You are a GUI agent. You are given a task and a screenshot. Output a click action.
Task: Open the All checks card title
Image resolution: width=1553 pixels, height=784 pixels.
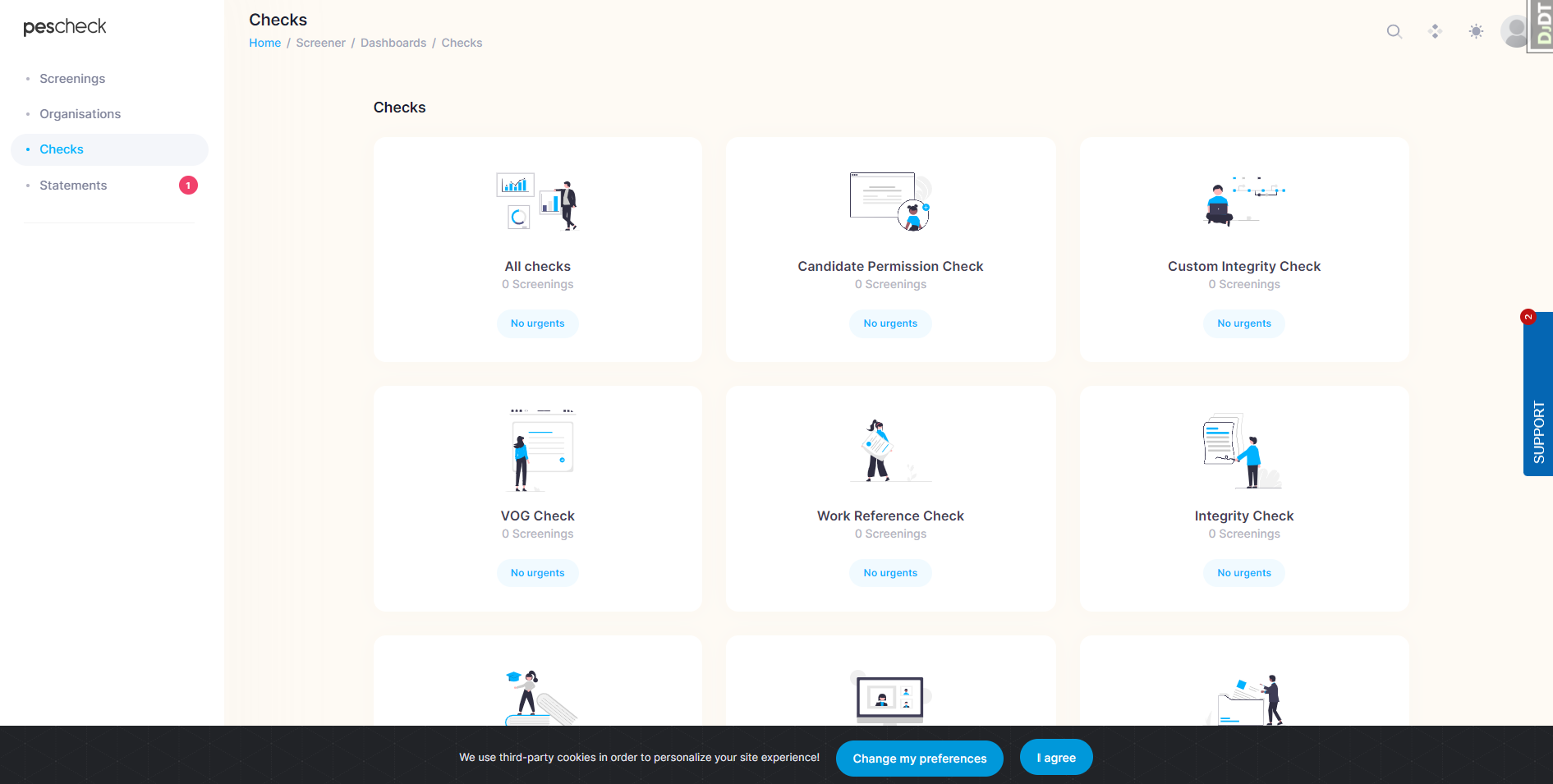(538, 267)
